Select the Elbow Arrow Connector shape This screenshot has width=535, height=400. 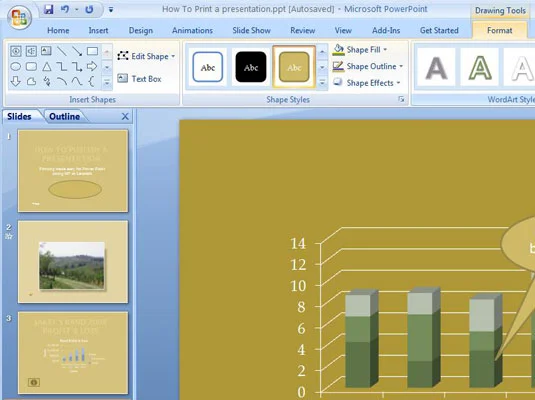pos(77,66)
